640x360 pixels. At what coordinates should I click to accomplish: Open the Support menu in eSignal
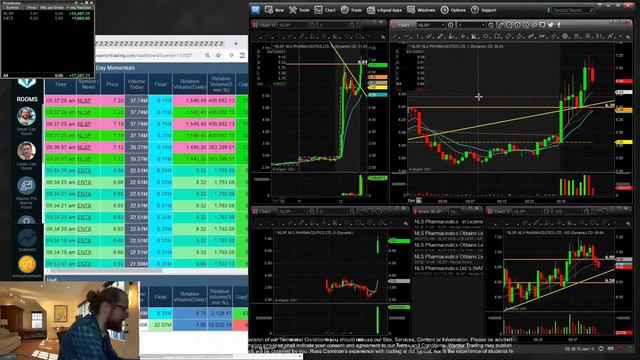[484, 10]
